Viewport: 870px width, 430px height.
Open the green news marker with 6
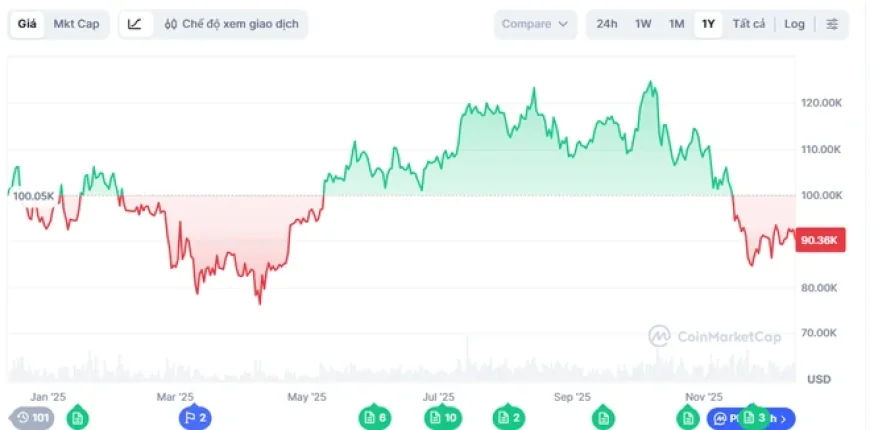(x=375, y=418)
